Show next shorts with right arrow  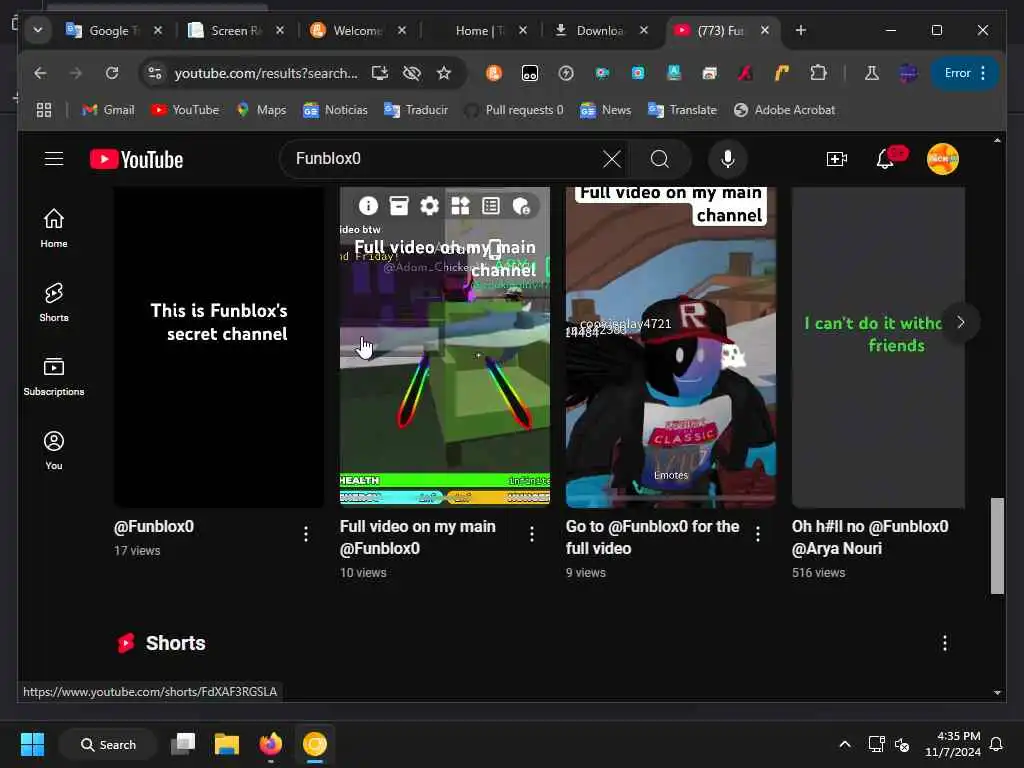[961, 322]
